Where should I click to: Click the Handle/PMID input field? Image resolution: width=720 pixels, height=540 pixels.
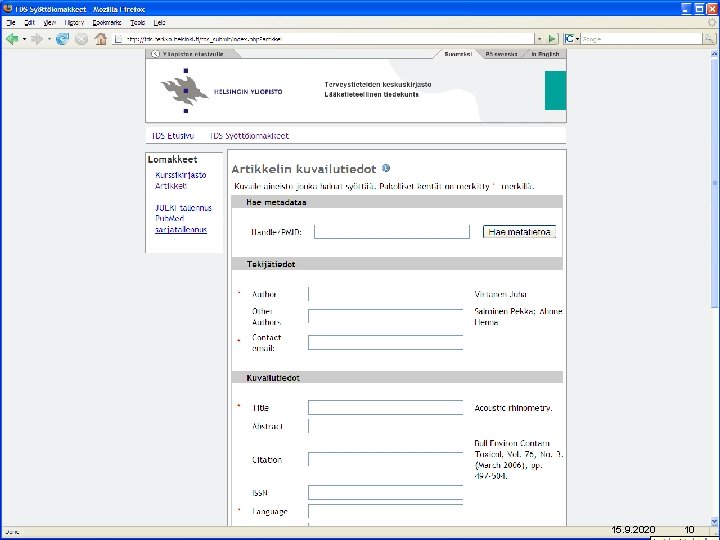[392, 232]
